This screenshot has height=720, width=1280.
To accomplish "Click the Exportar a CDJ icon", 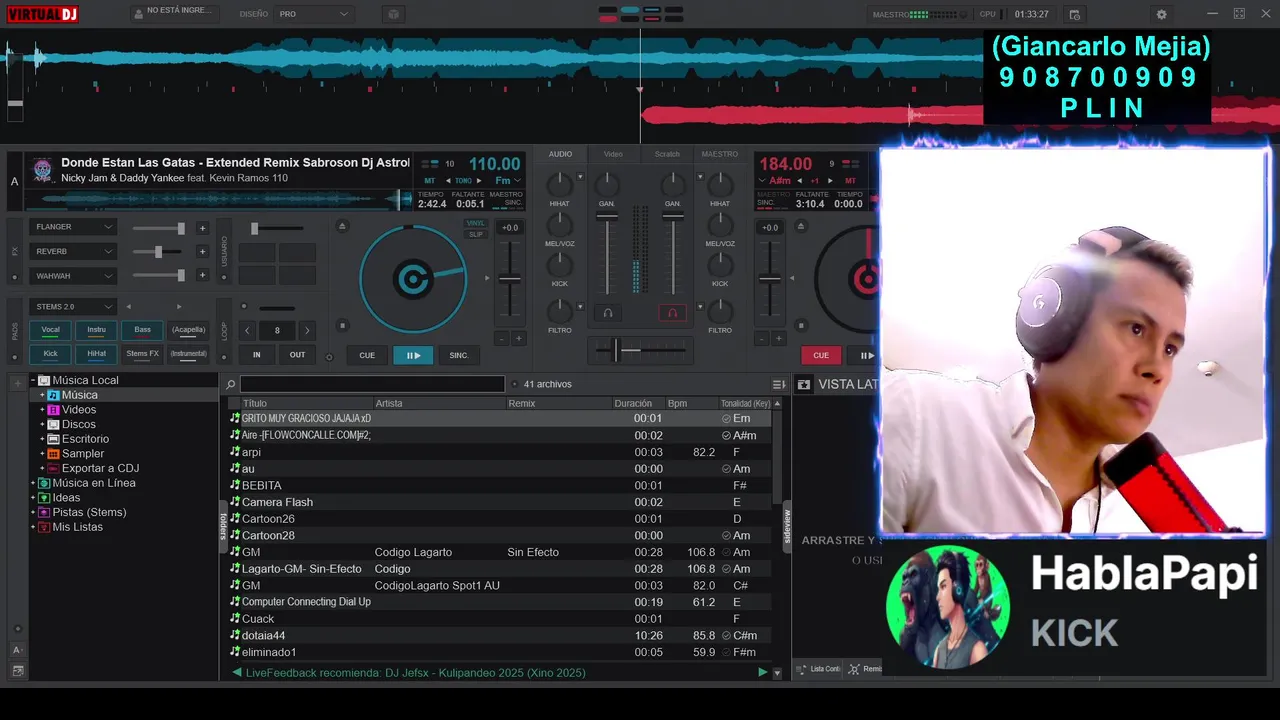I will point(53,468).
